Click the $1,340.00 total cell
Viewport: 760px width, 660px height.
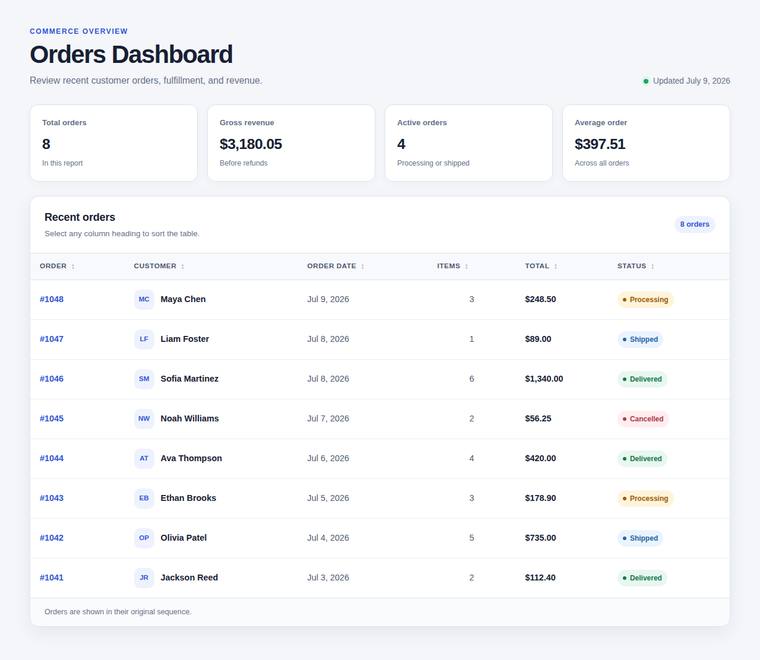[x=544, y=379]
